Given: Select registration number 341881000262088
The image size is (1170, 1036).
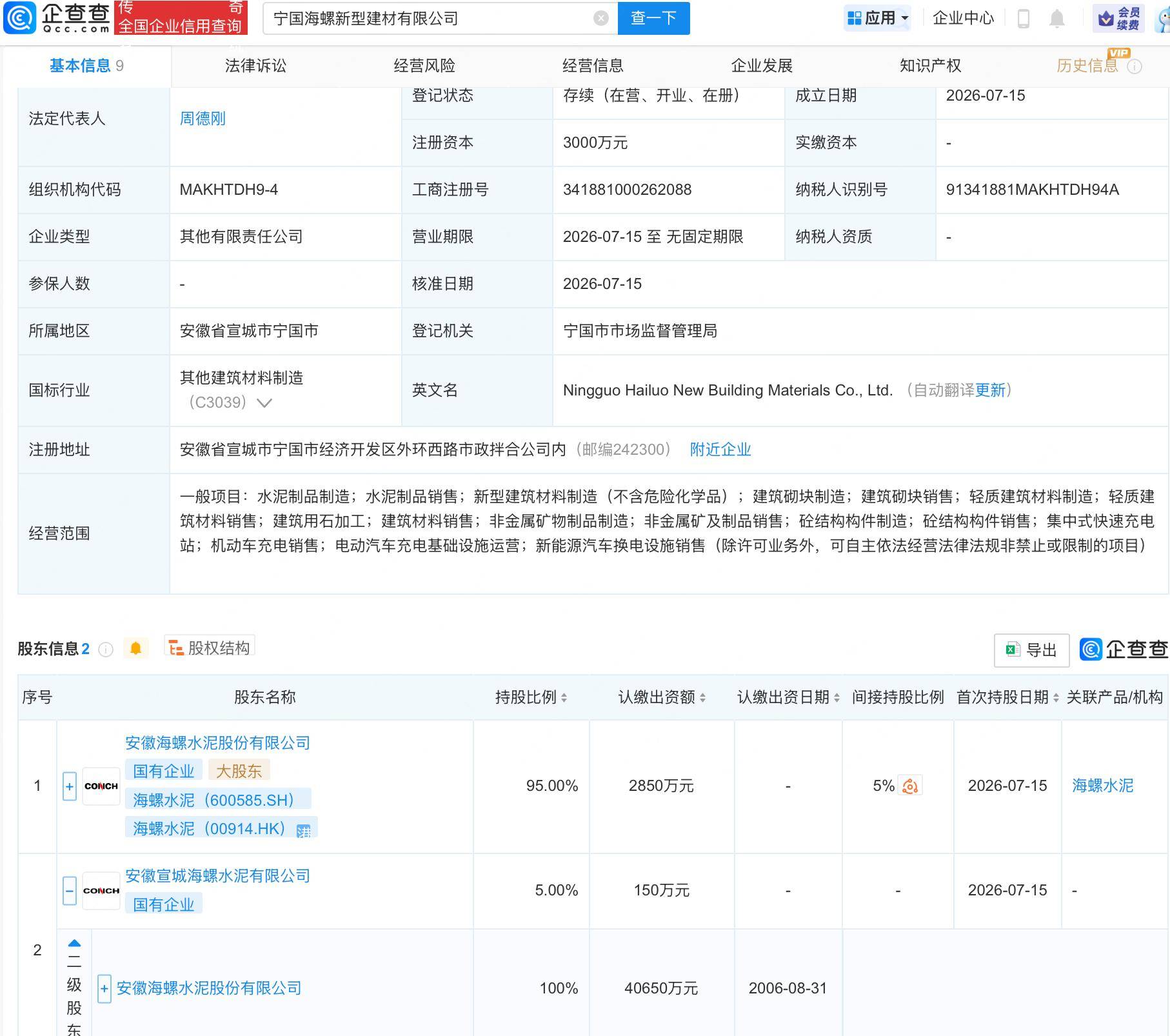Looking at the screenshot, I should point(627,190).
